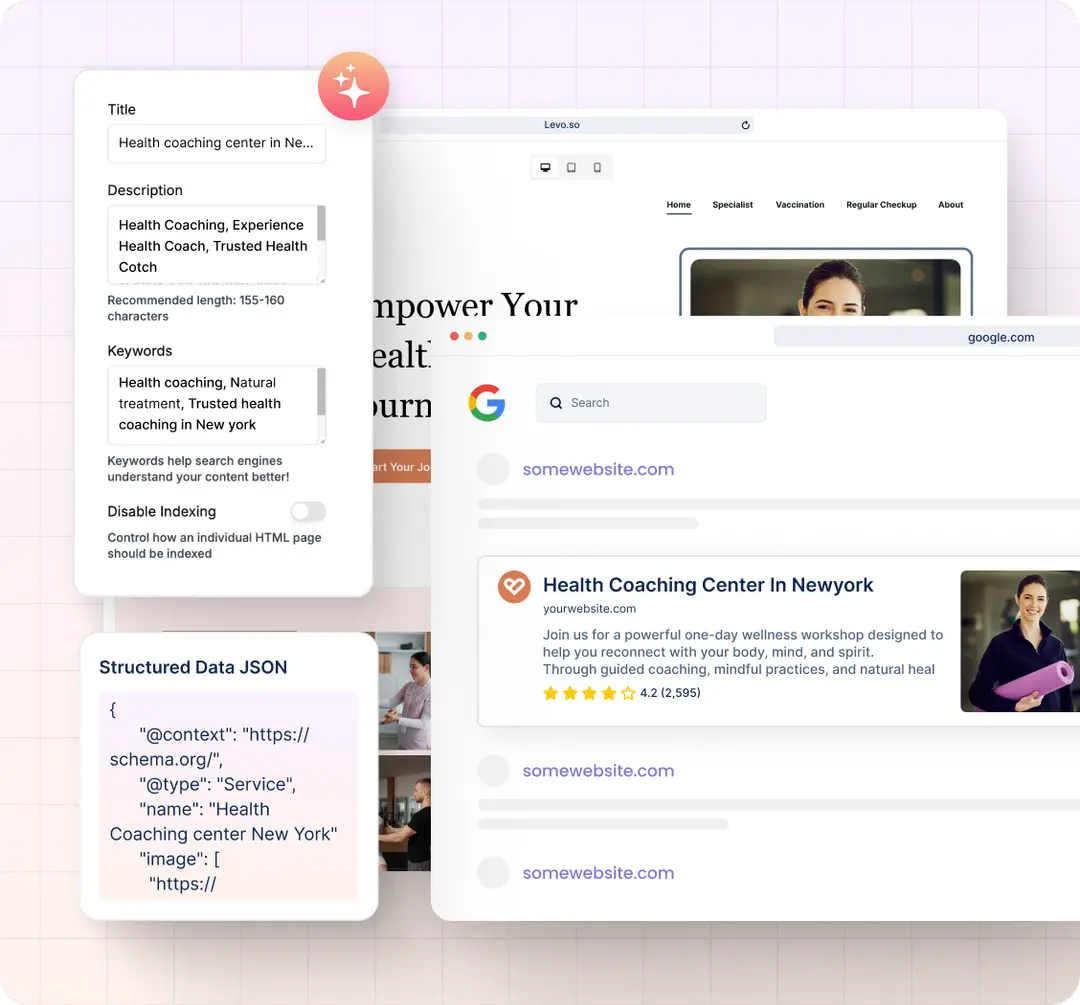Click the red window control dot

455,336
